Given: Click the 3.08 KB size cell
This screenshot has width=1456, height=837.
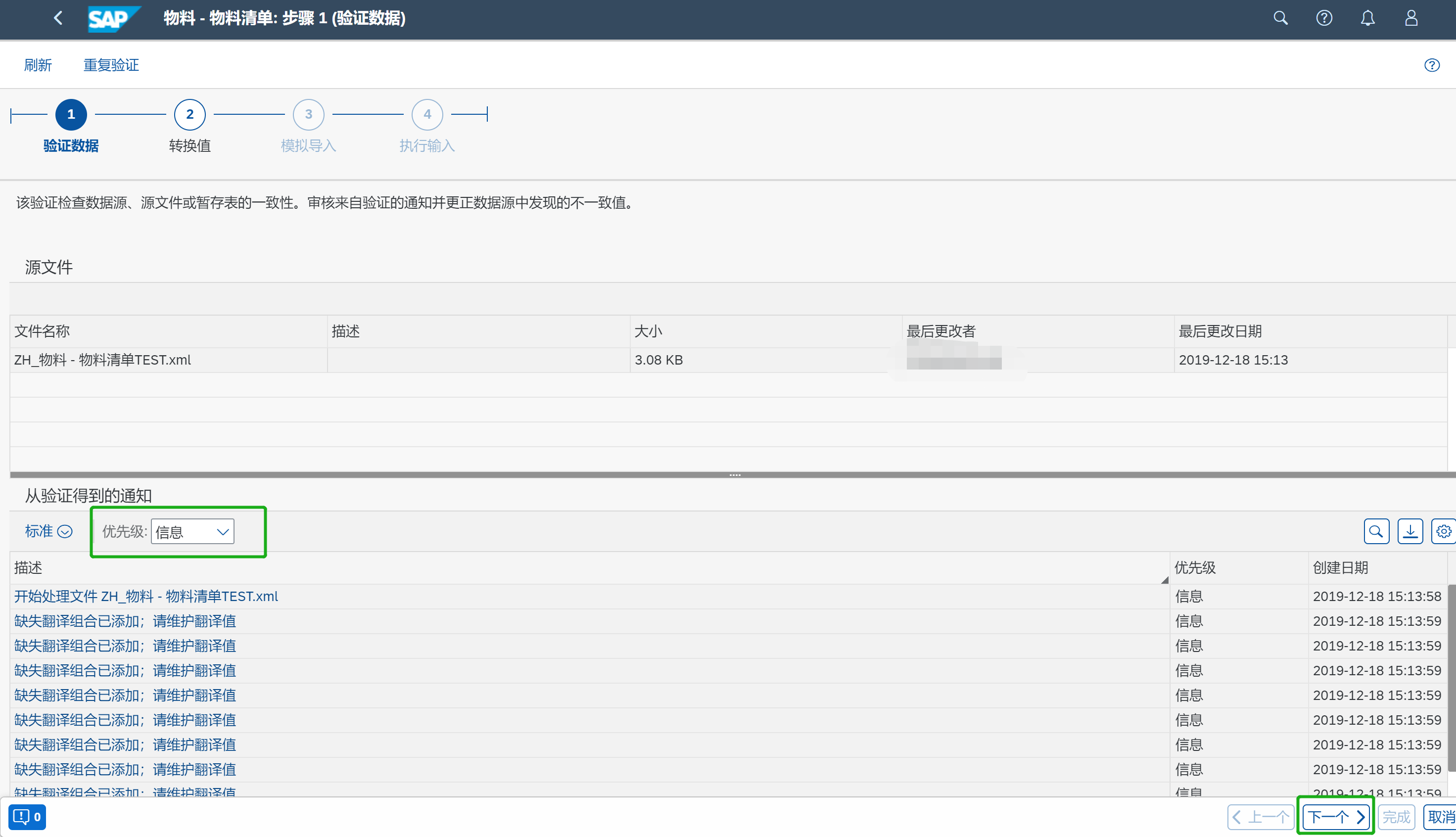Looking at the screenshot, I should tap(766, 360).
